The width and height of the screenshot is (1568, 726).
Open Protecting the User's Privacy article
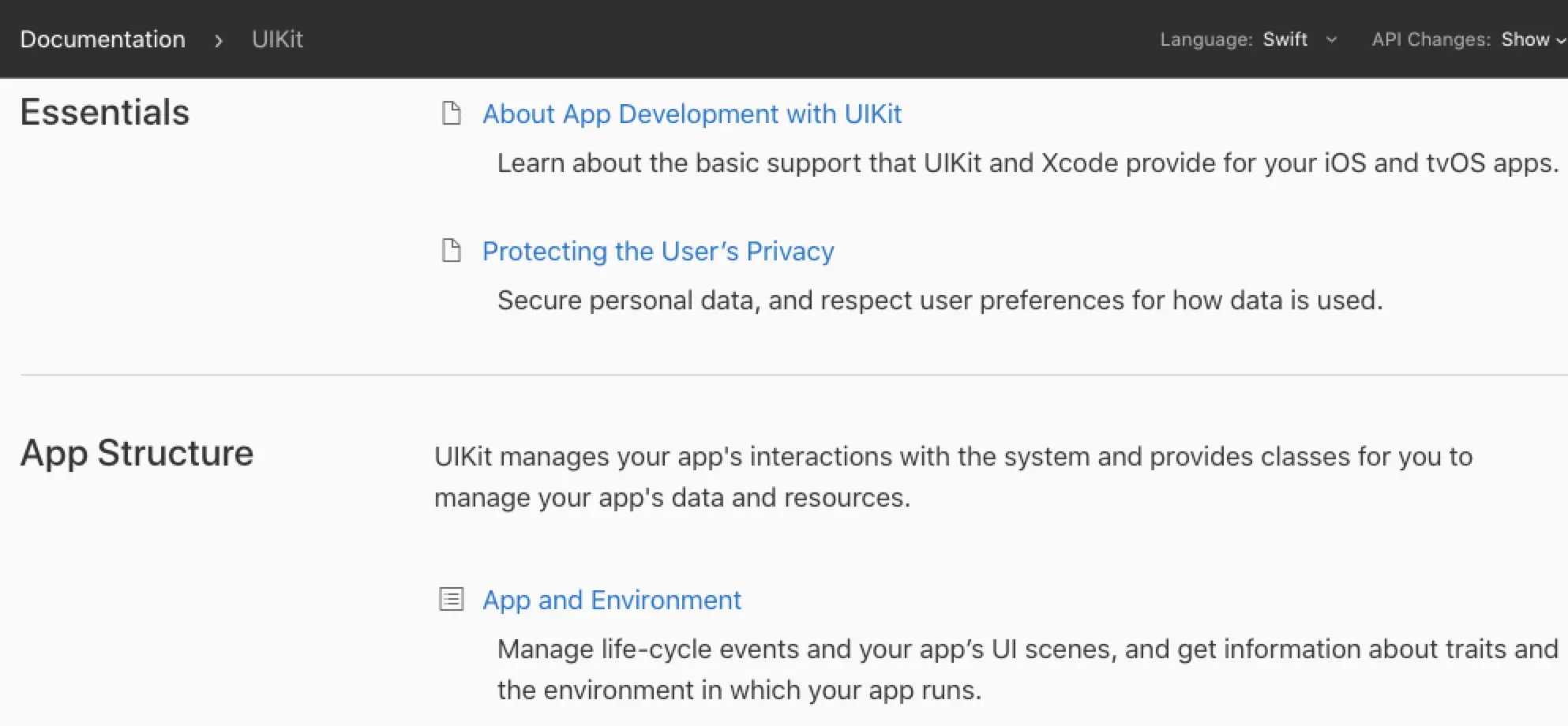coord(658,251)
